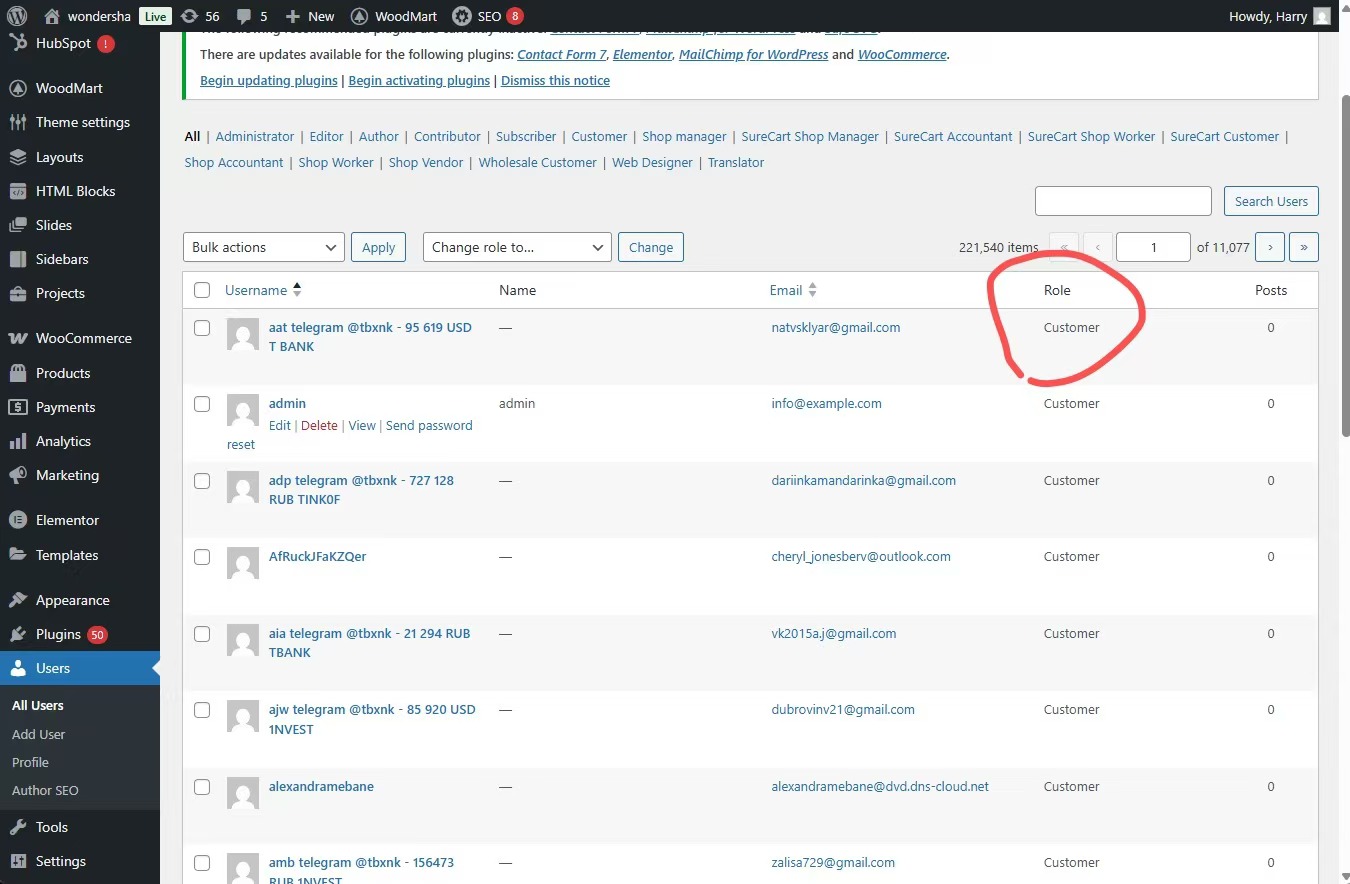Expand the Change role to dropdown
This screenshot has height=884, width=1350.
pyautogui.click(x=516, y=247)
